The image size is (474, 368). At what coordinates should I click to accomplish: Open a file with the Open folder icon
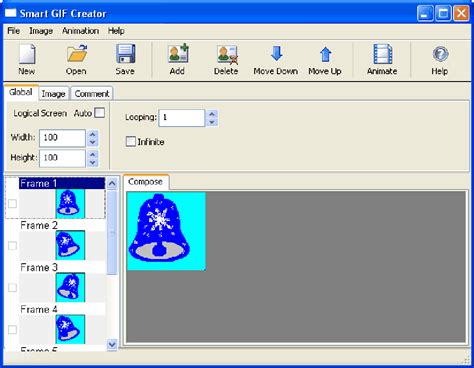77,54
